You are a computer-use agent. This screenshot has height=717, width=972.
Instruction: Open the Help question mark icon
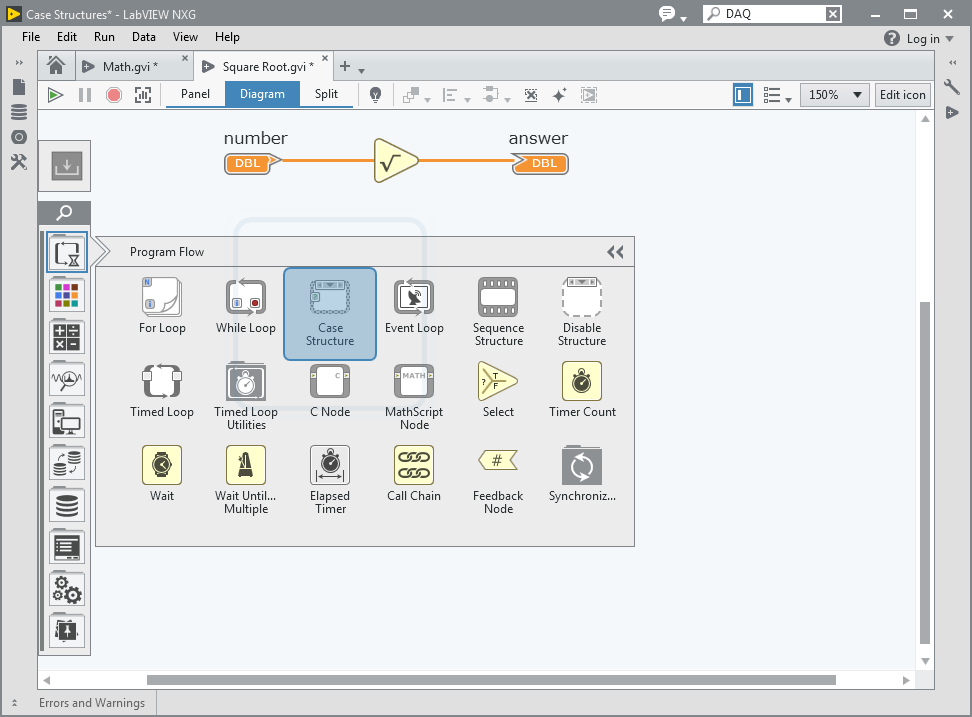(x=891, y=38)
